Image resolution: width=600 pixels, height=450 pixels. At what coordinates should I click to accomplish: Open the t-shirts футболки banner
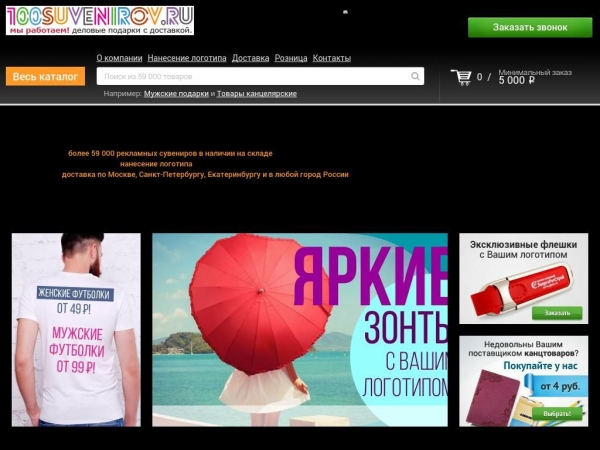76,330
